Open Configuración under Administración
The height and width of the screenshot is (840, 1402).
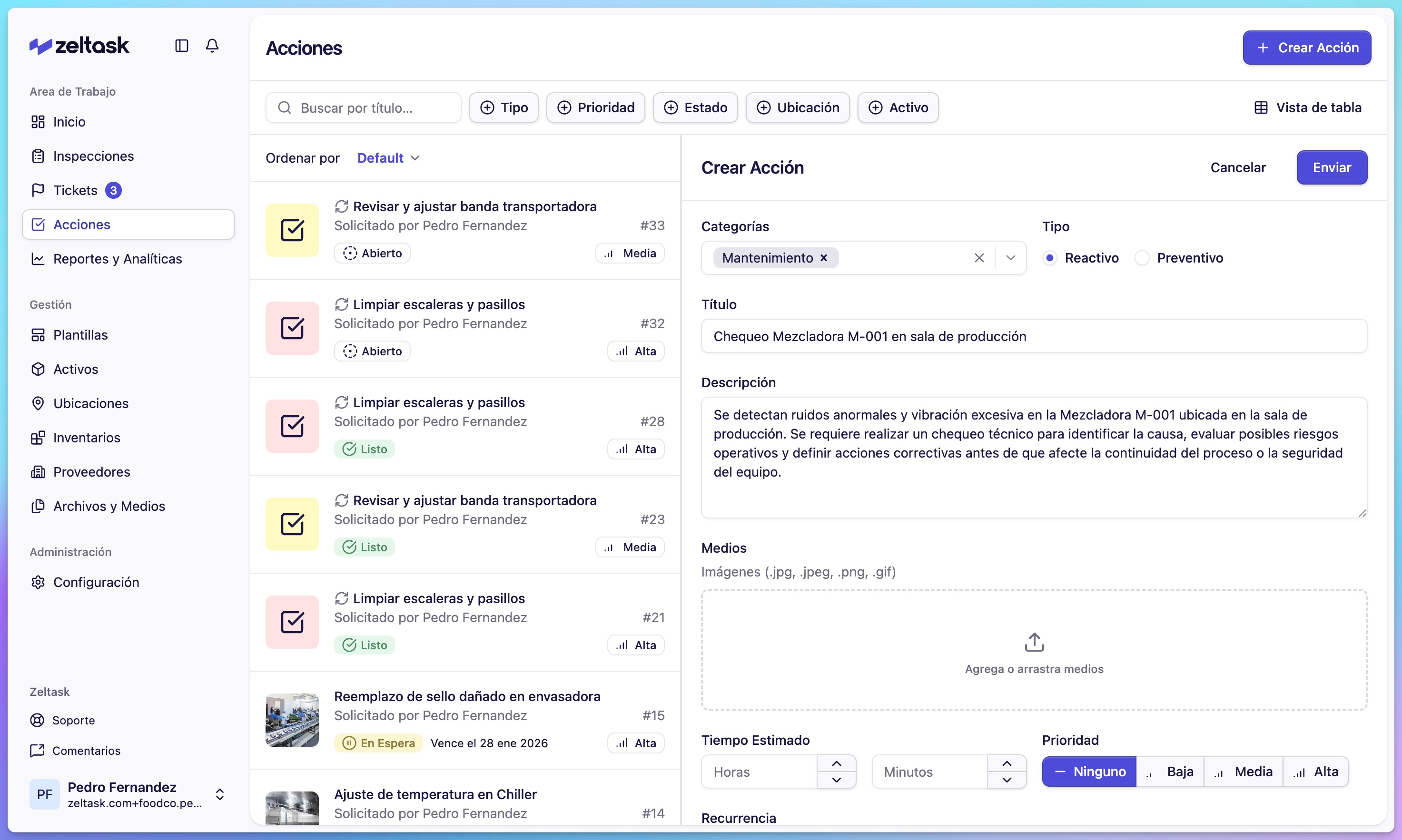pyautogui.click(x=96, y=582)
